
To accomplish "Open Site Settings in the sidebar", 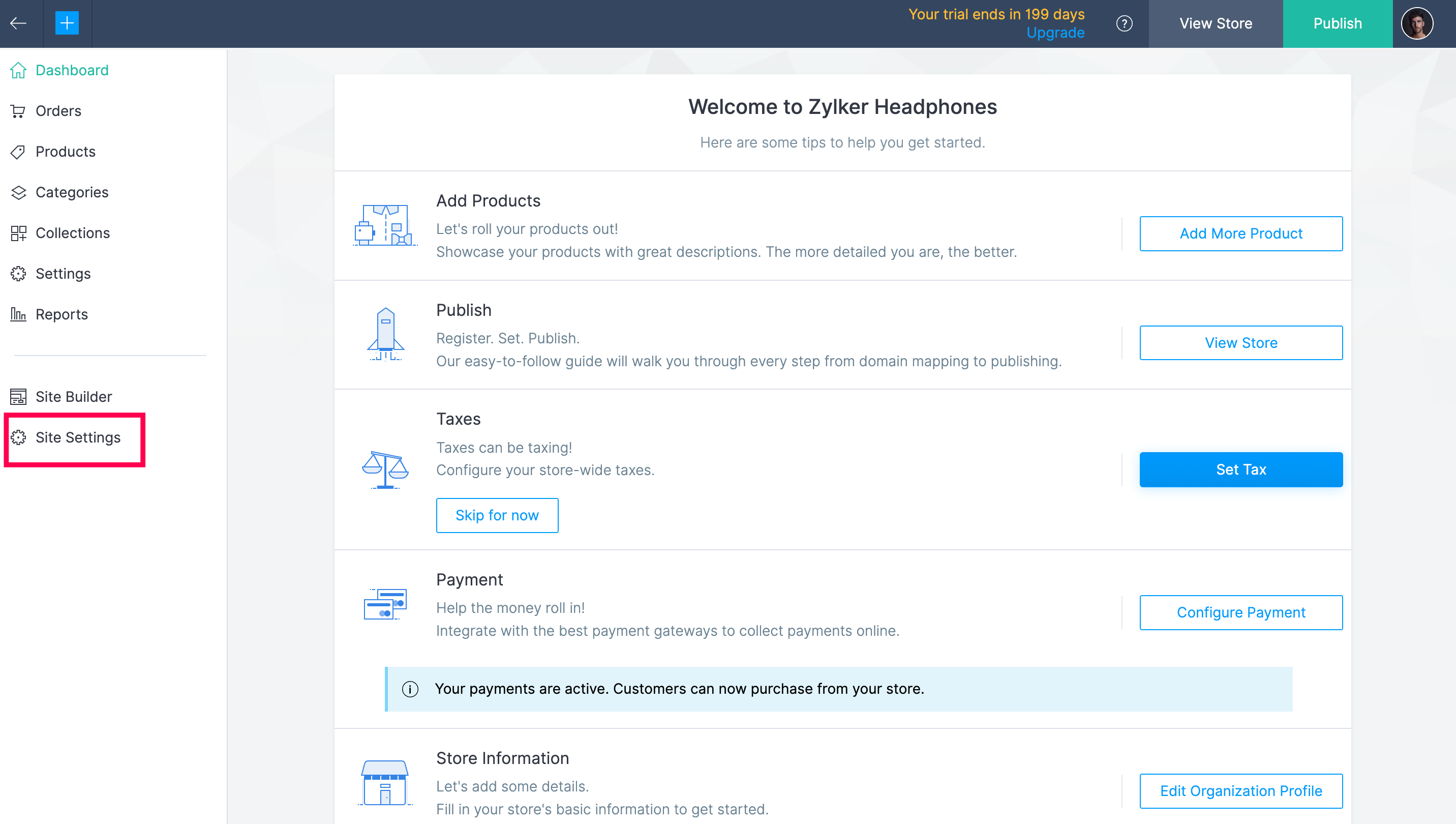I will [x=77, y=437].
